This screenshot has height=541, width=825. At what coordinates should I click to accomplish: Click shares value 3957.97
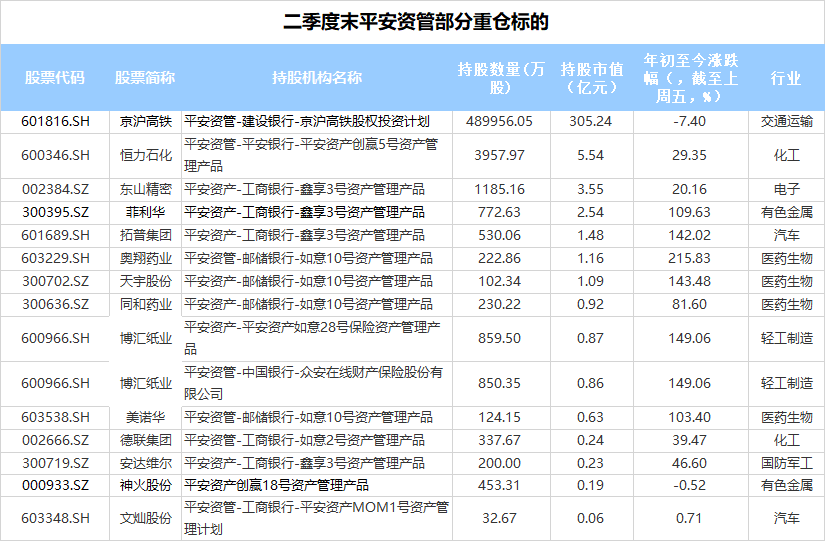[499, 155]
